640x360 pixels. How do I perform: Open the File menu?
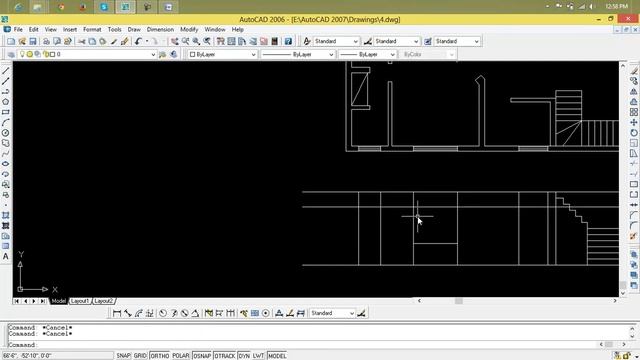point(18,29)
